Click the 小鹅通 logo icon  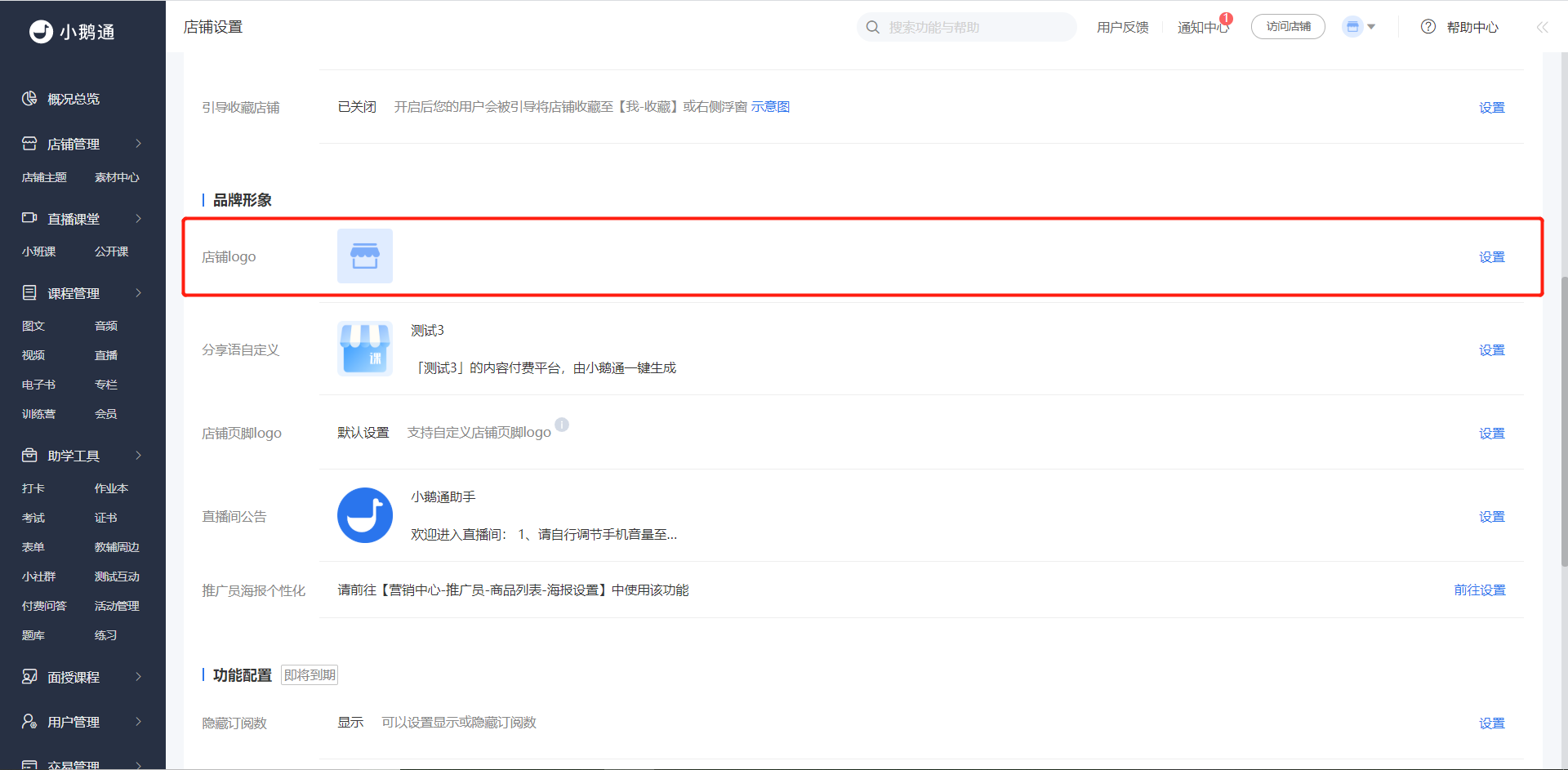click(41, 32)
